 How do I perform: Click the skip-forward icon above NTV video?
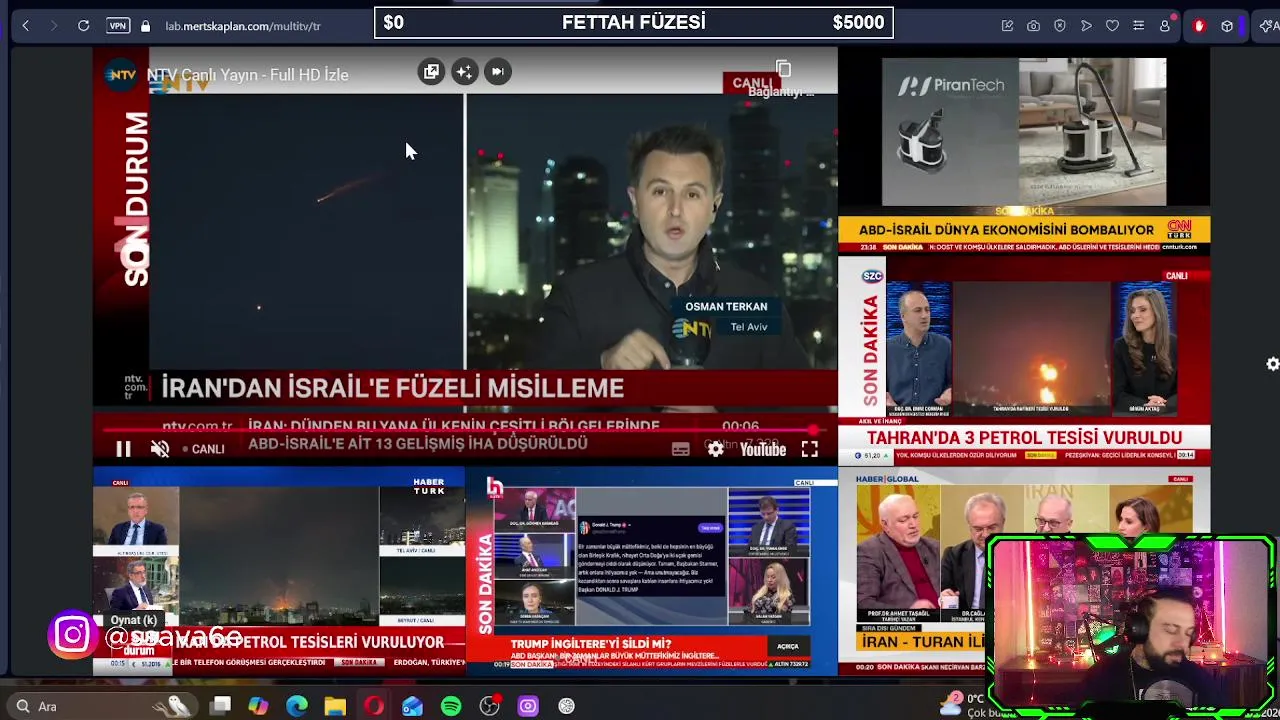497,72
